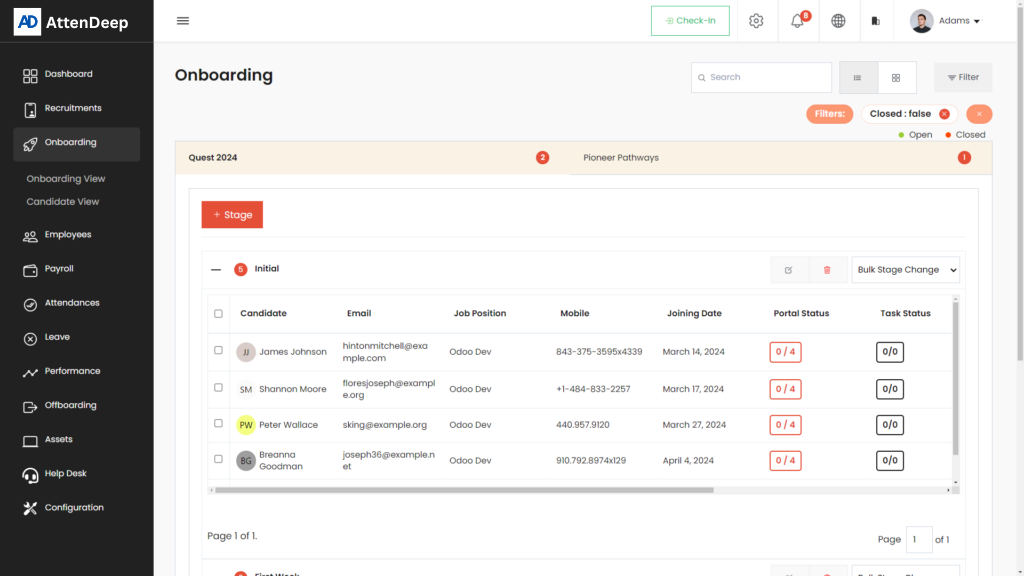Open Candidate View in the sidebar
This screenshot has width=1024, height=576.
pos(63,202)
